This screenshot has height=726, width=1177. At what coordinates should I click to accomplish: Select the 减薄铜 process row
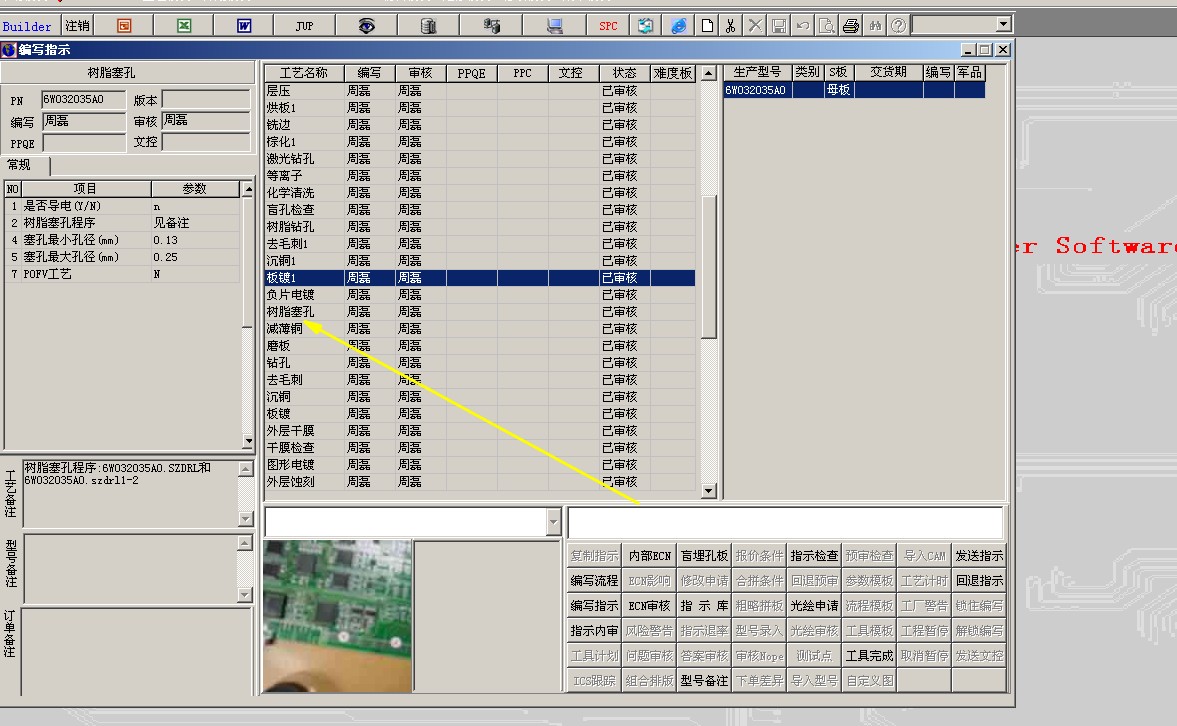pos(480,329)
